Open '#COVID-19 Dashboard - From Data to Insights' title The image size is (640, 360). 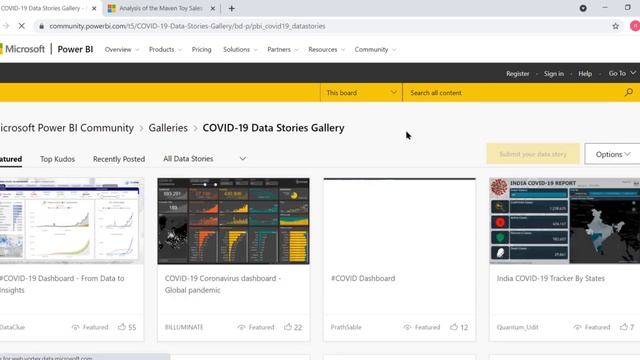click(62, 284)
